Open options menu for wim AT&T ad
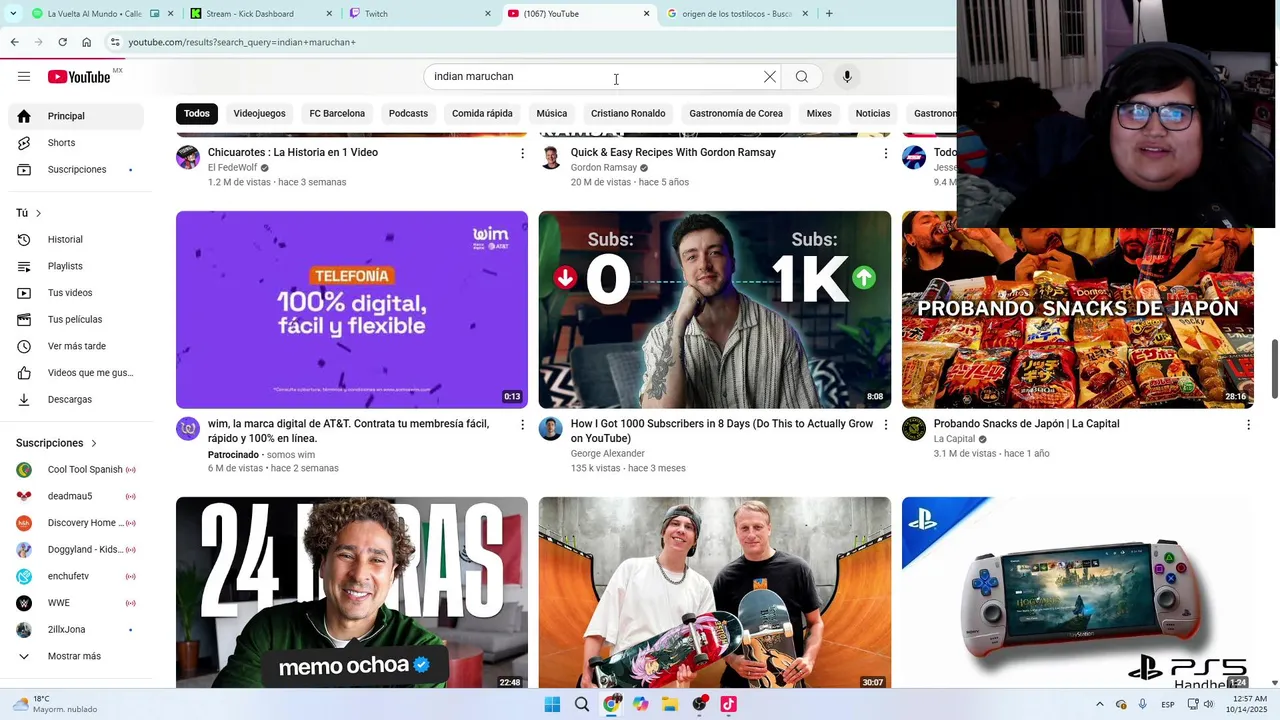 coord(522,425)
